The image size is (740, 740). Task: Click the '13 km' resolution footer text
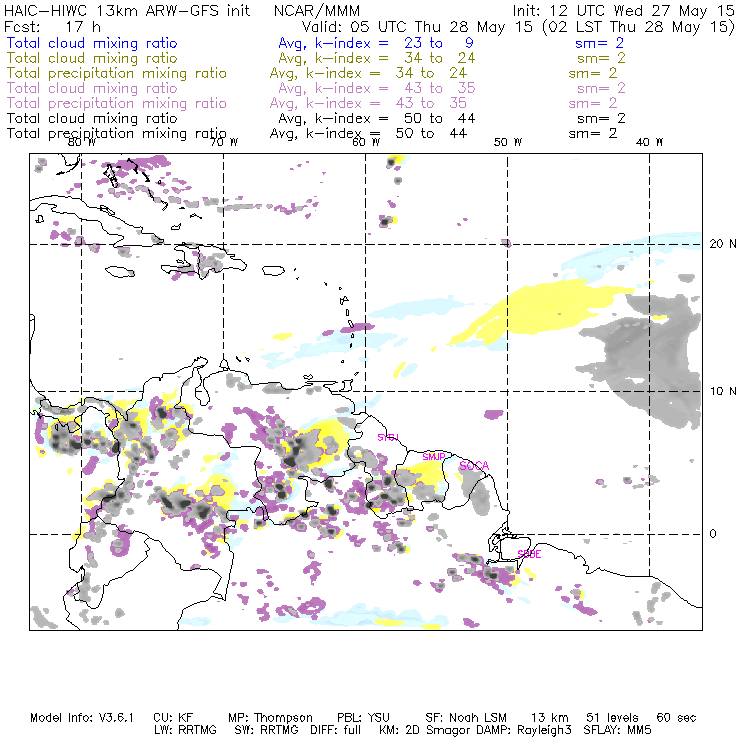(550, 718)
